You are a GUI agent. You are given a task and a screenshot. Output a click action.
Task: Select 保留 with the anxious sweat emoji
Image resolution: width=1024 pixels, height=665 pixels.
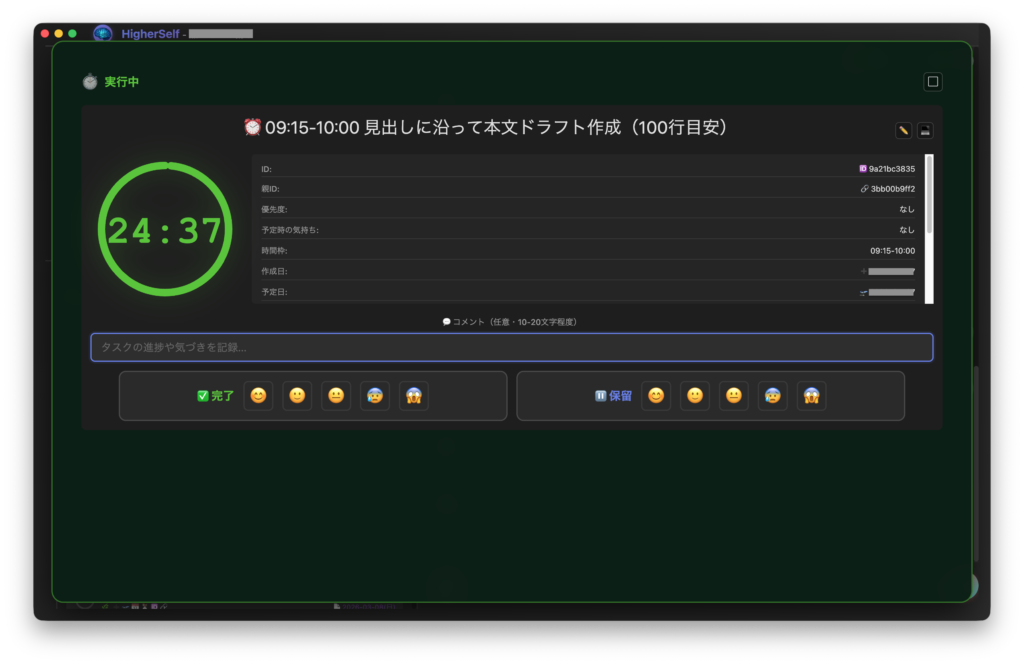click(x=773, y=396)
